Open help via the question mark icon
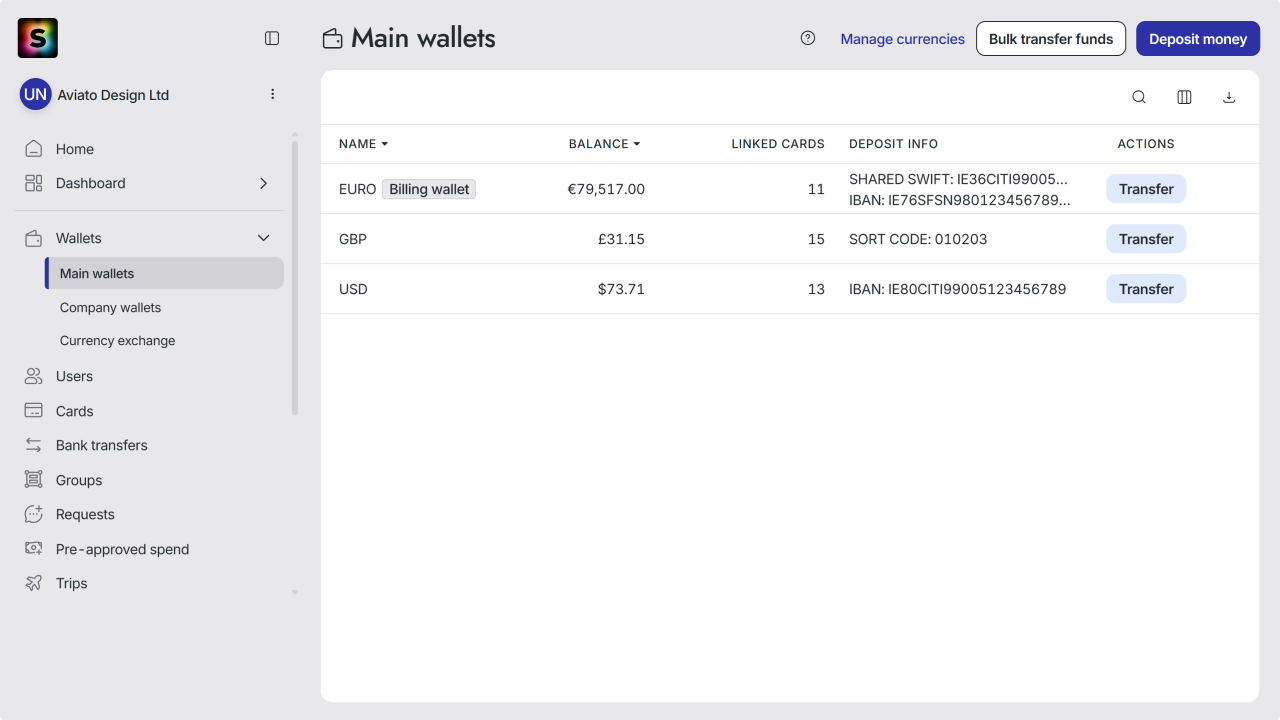The height and width of the screenshot is (720, 1280). 808,38
